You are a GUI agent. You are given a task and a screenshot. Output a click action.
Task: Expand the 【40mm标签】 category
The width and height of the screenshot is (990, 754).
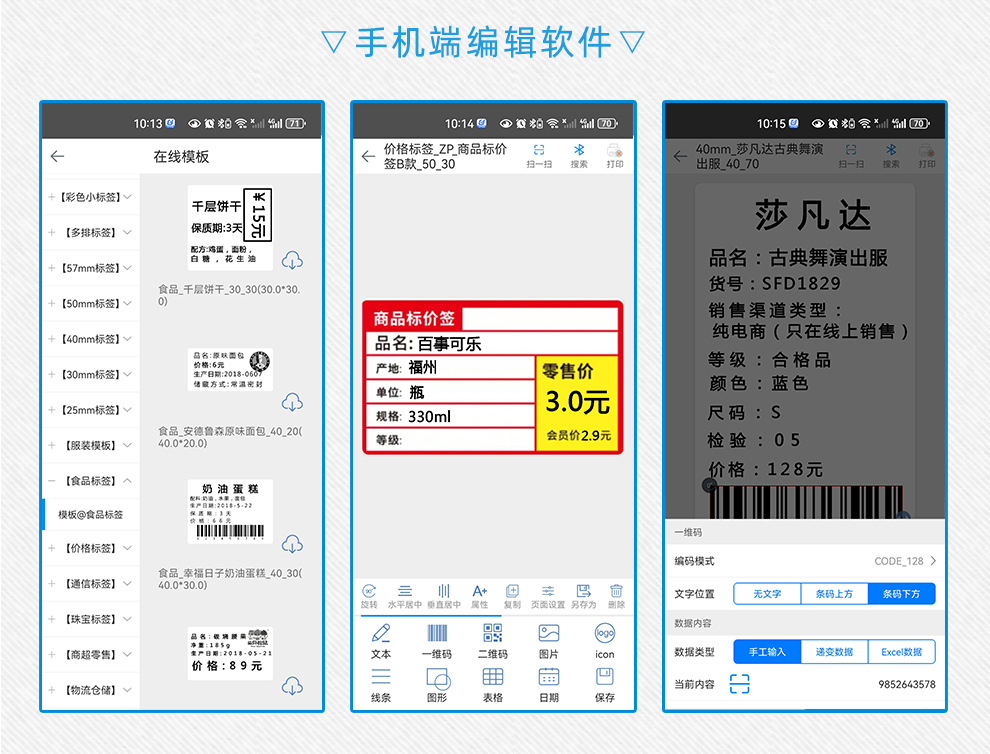(x=91, y=338)
